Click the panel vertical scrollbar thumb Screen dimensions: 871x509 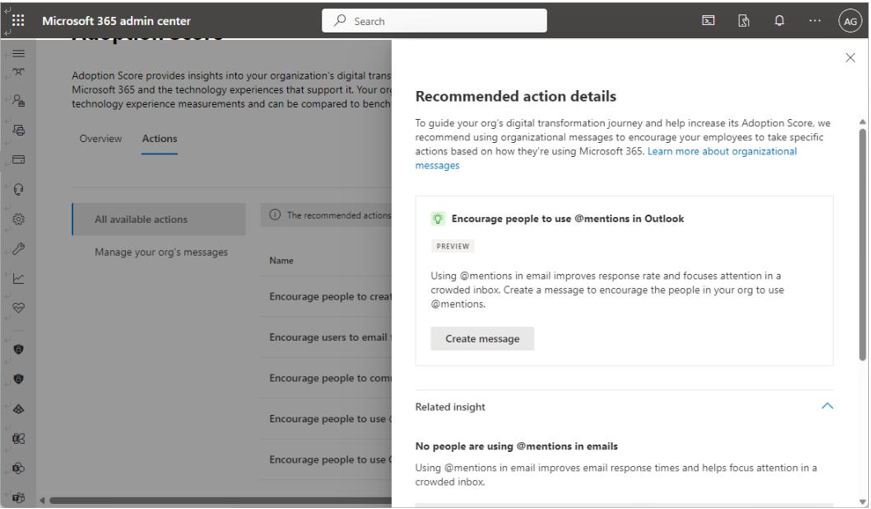click(x=862, y=244)
